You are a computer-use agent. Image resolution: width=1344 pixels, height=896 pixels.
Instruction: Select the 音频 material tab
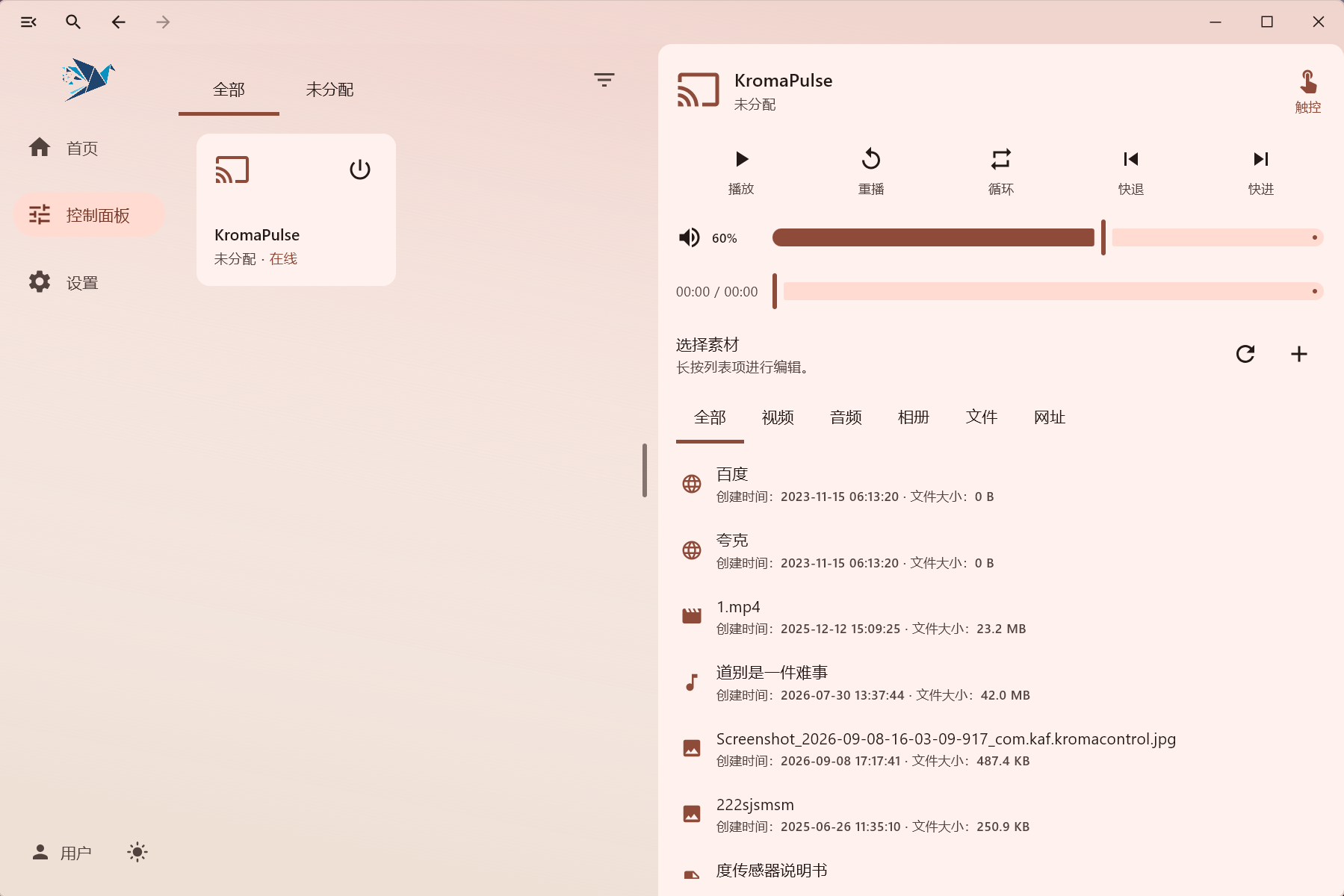click(x=846, y=418)
